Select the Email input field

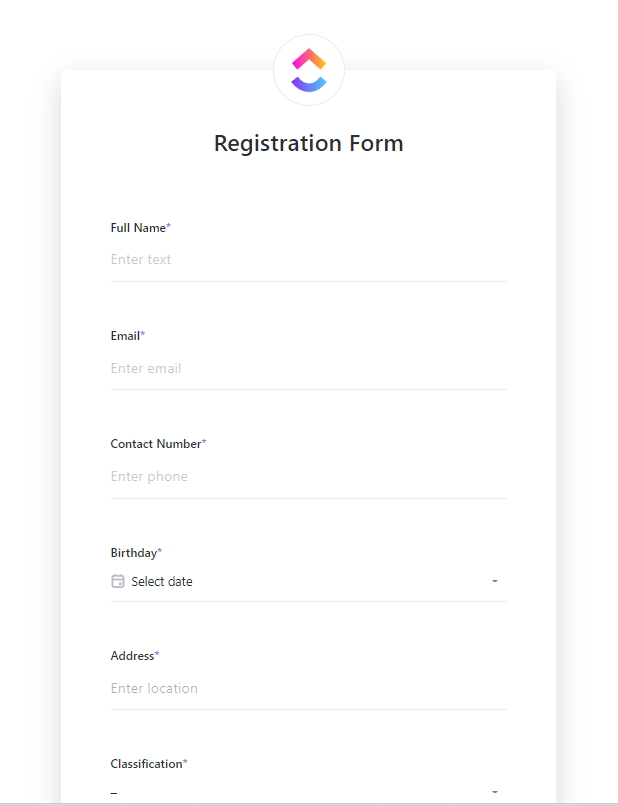pos(300,368)
